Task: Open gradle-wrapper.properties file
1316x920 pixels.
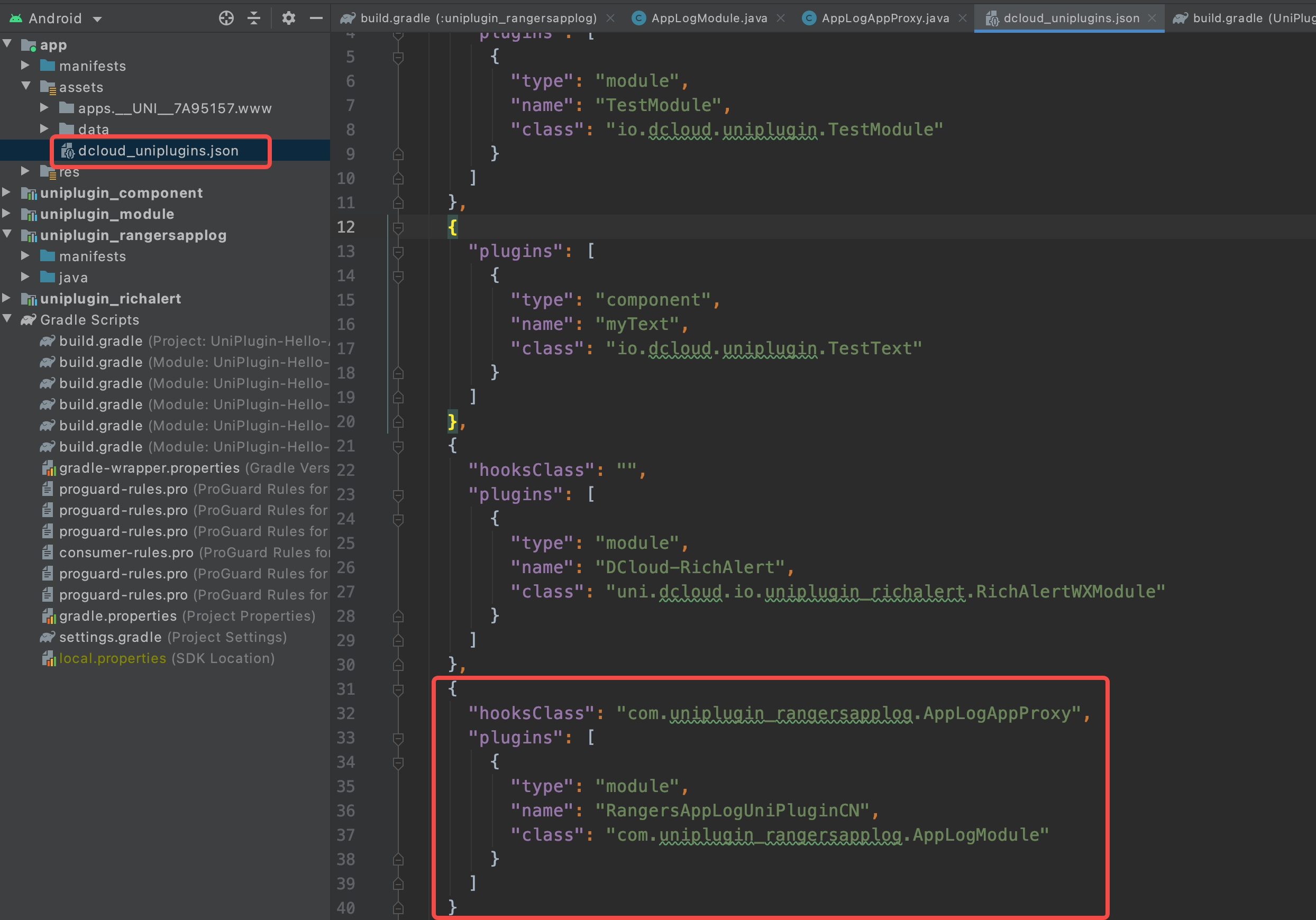Action: tap(186, 468)
